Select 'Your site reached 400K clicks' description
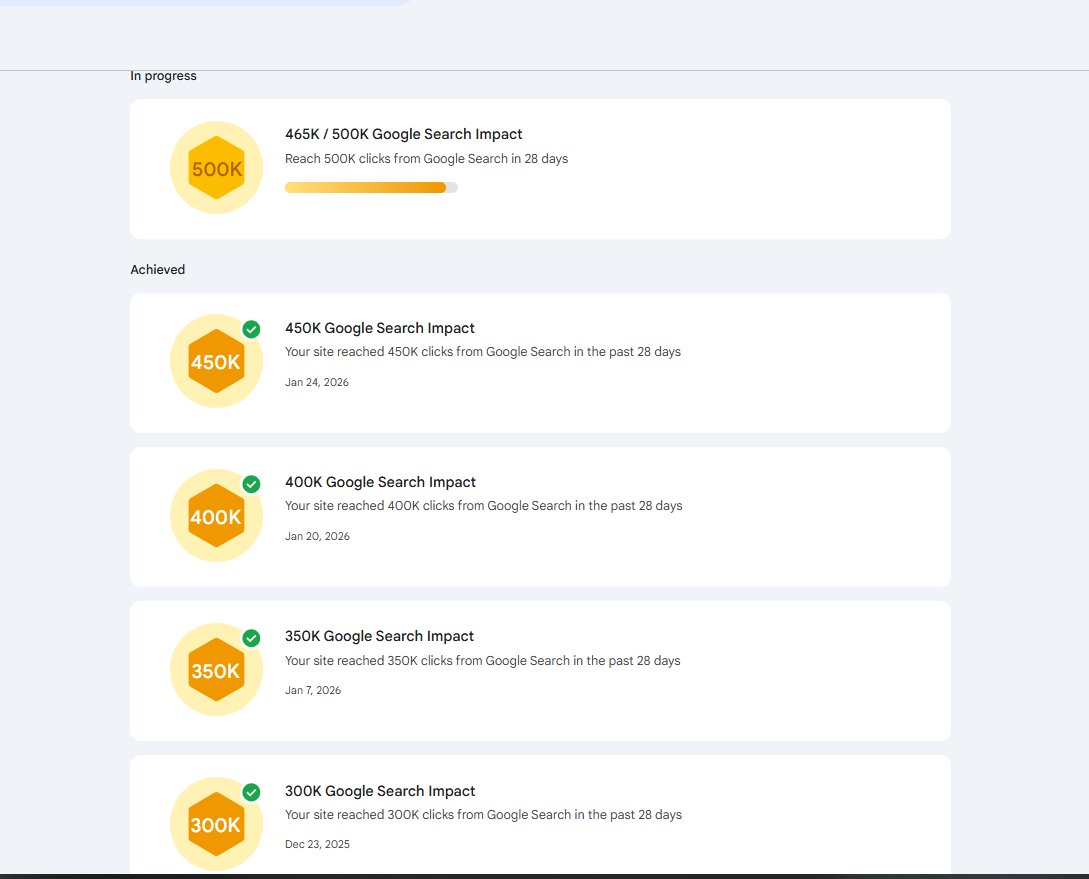Screen dimensions: 1089x879 (483, 505)
